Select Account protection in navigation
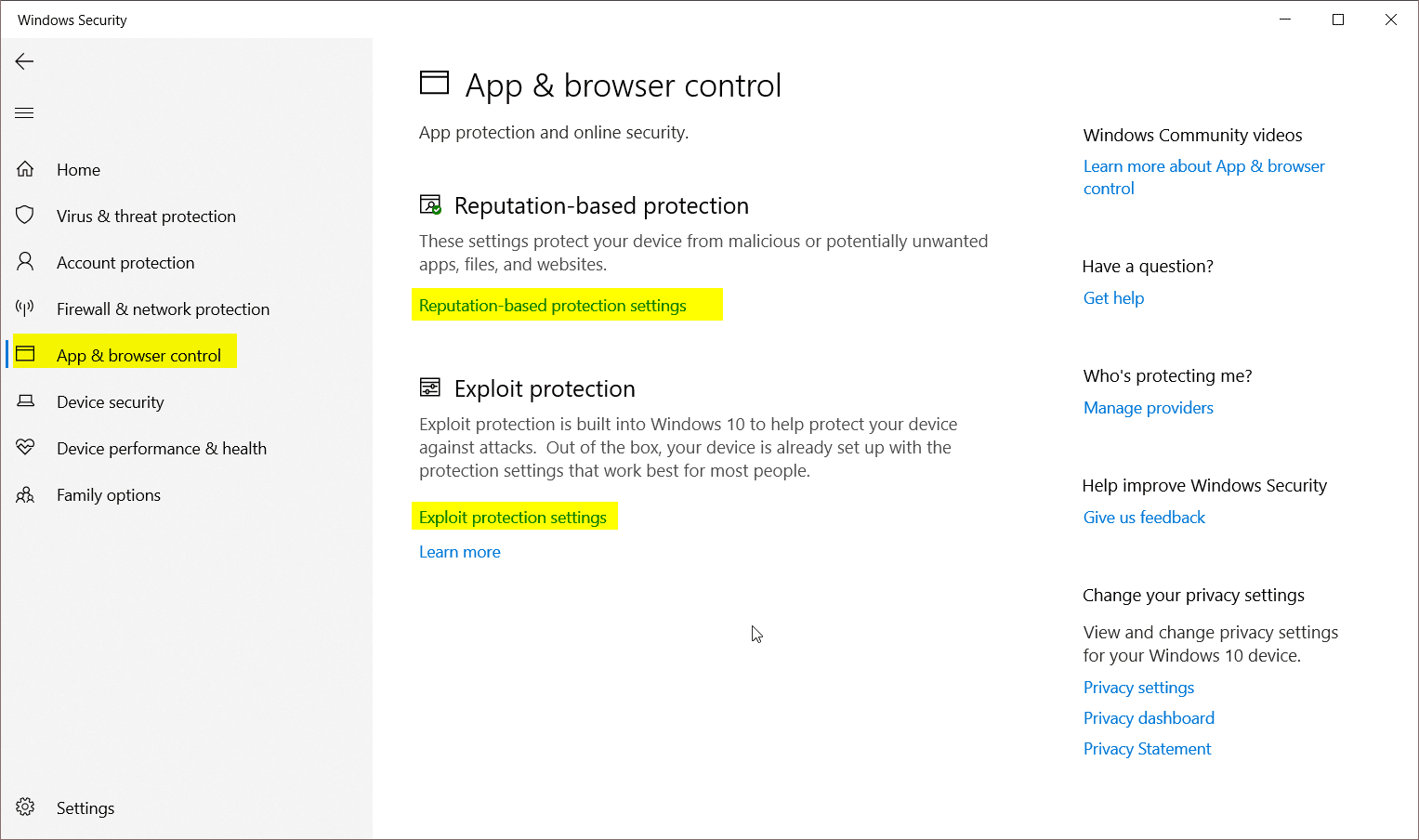 [125, 263]
